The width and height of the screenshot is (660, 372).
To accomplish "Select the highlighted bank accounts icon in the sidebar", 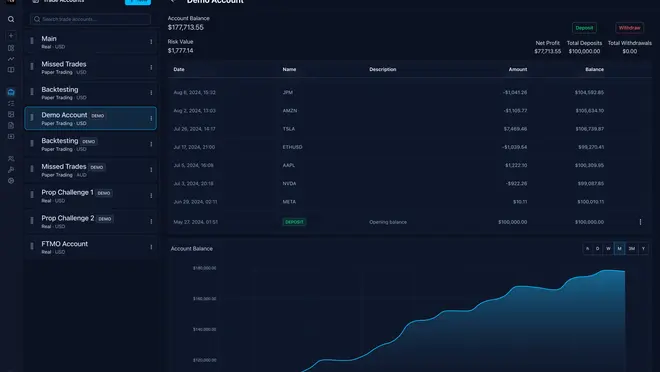I will [x=11, y=92].
